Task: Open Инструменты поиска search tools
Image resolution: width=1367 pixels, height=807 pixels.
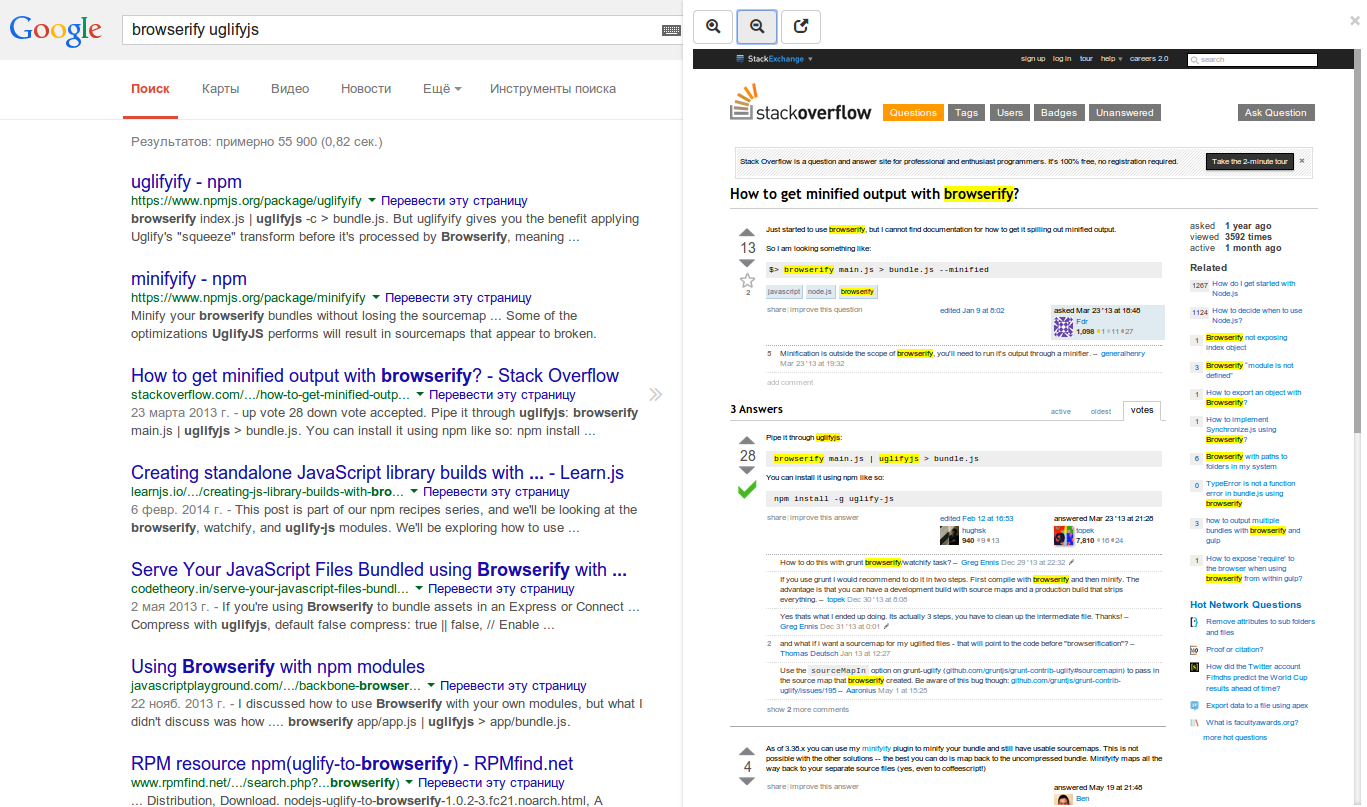Action: [553, 89]
